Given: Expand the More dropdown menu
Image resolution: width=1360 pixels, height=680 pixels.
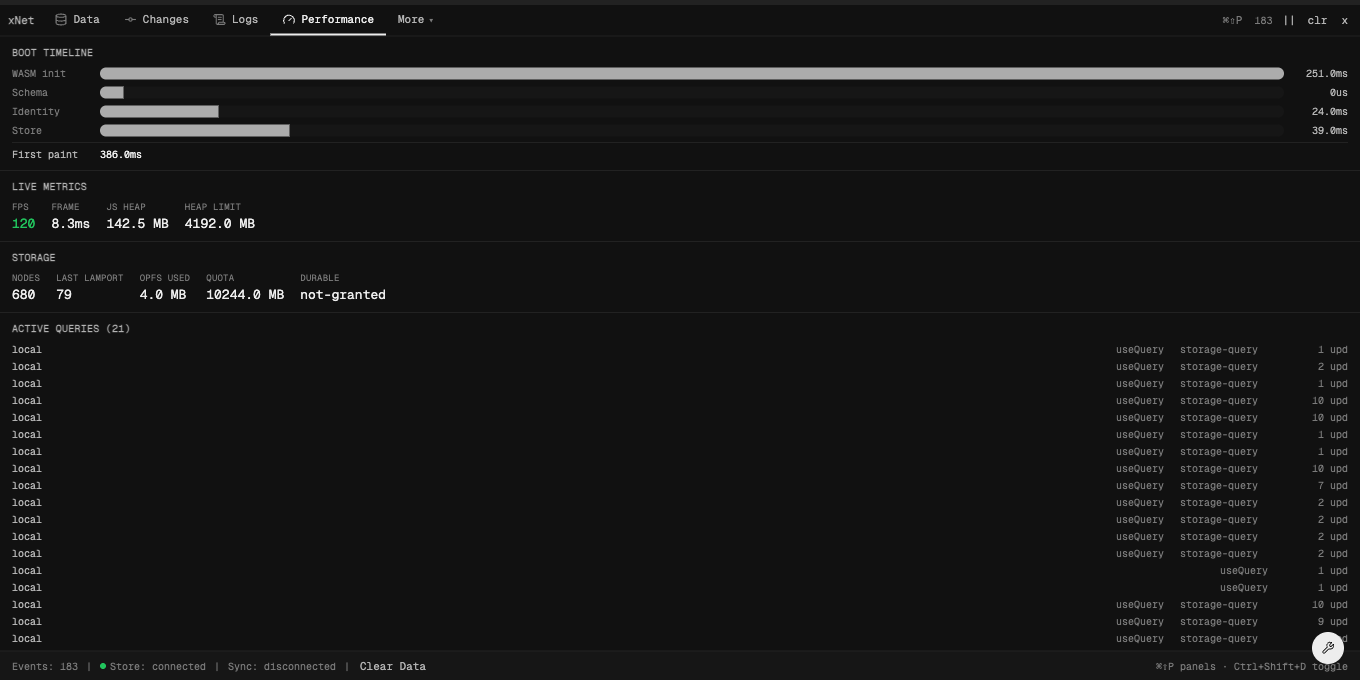Looking at the screenshot, I should (x=415, y=19).
